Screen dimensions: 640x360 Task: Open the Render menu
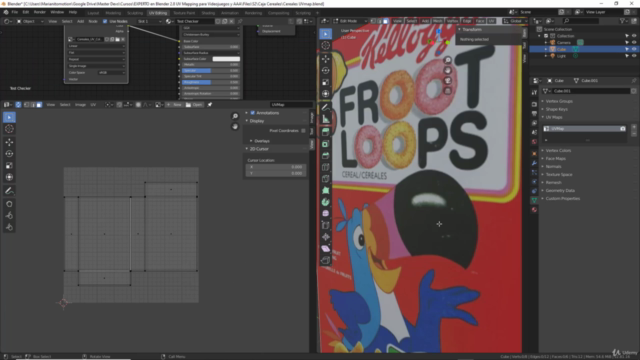(x=40, y=12)
